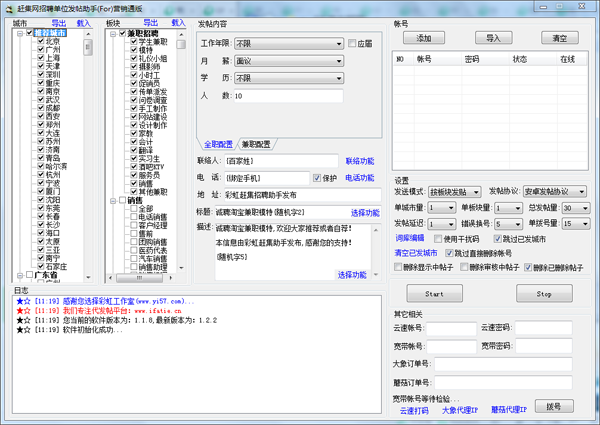Enable 删除显示中帖子 checkbox
Image resolution: width=600 pixels, height=425 pixels.
(x=398, y=267)
